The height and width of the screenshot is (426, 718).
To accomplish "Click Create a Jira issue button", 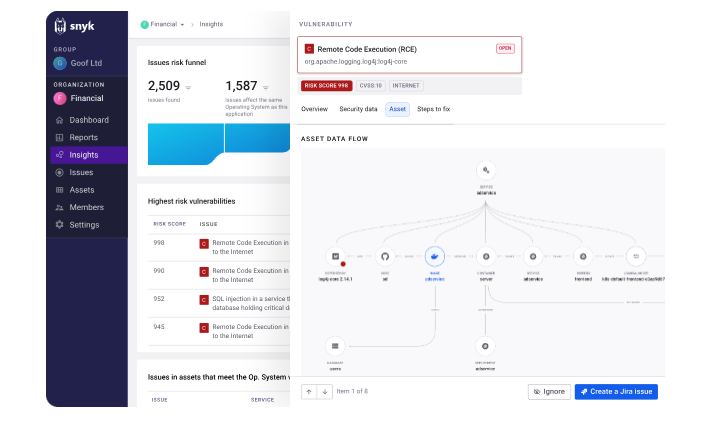I will pyautogui.click(x=616, y=392).
